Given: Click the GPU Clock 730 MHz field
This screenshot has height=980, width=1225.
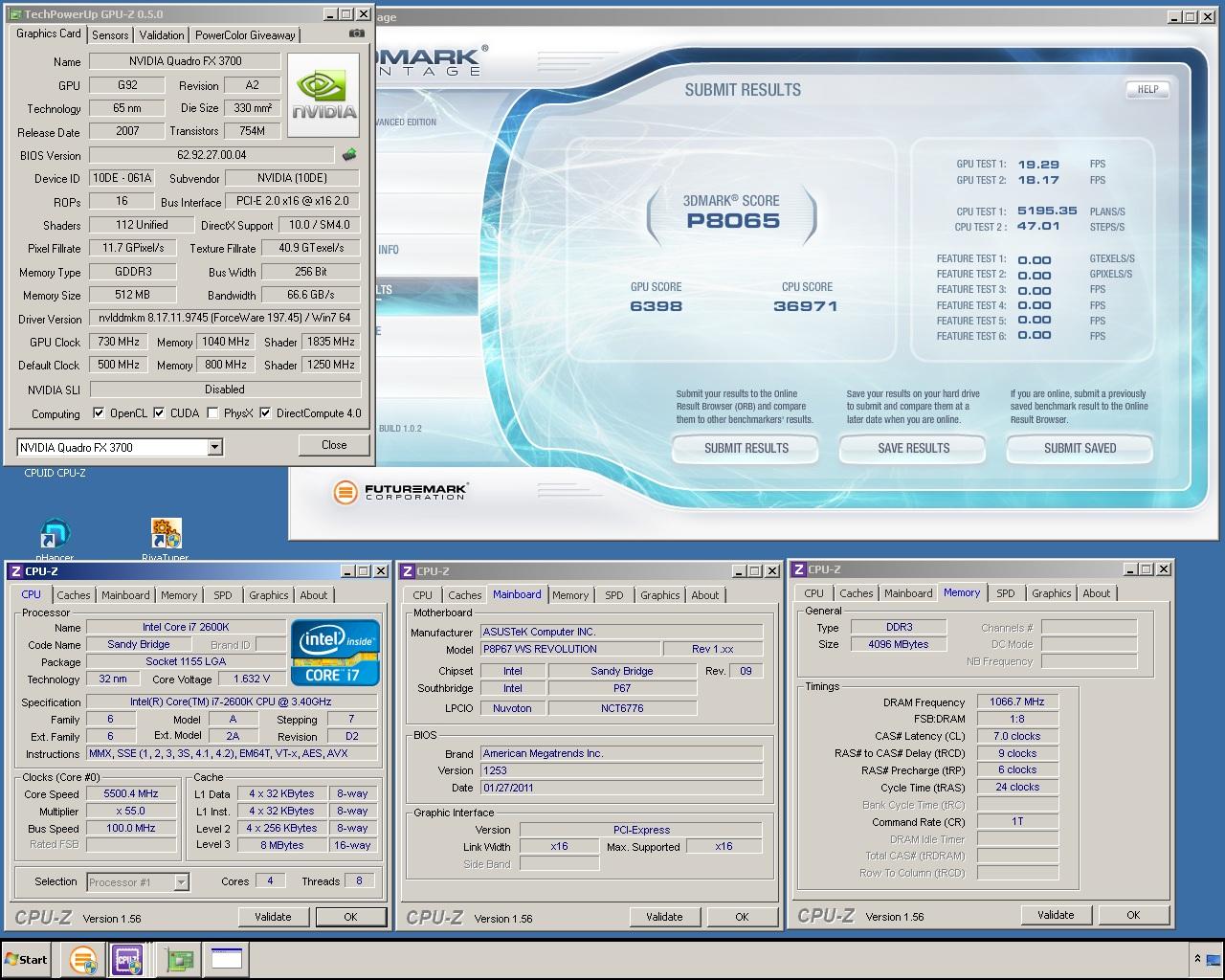Looking at the screenshot, I should click(x=119, y=342).
